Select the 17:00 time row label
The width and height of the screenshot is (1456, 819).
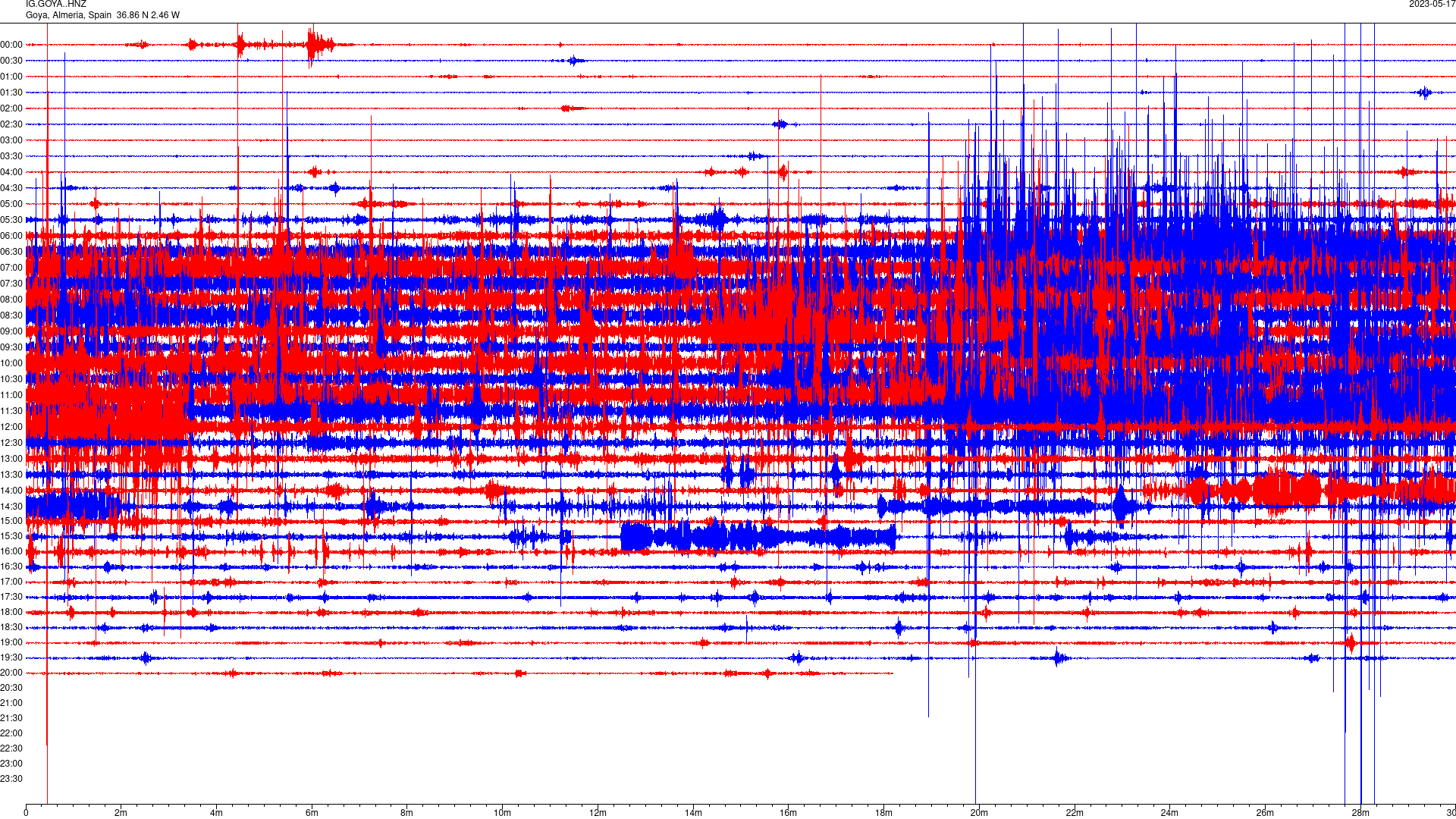tap(11, 582)
